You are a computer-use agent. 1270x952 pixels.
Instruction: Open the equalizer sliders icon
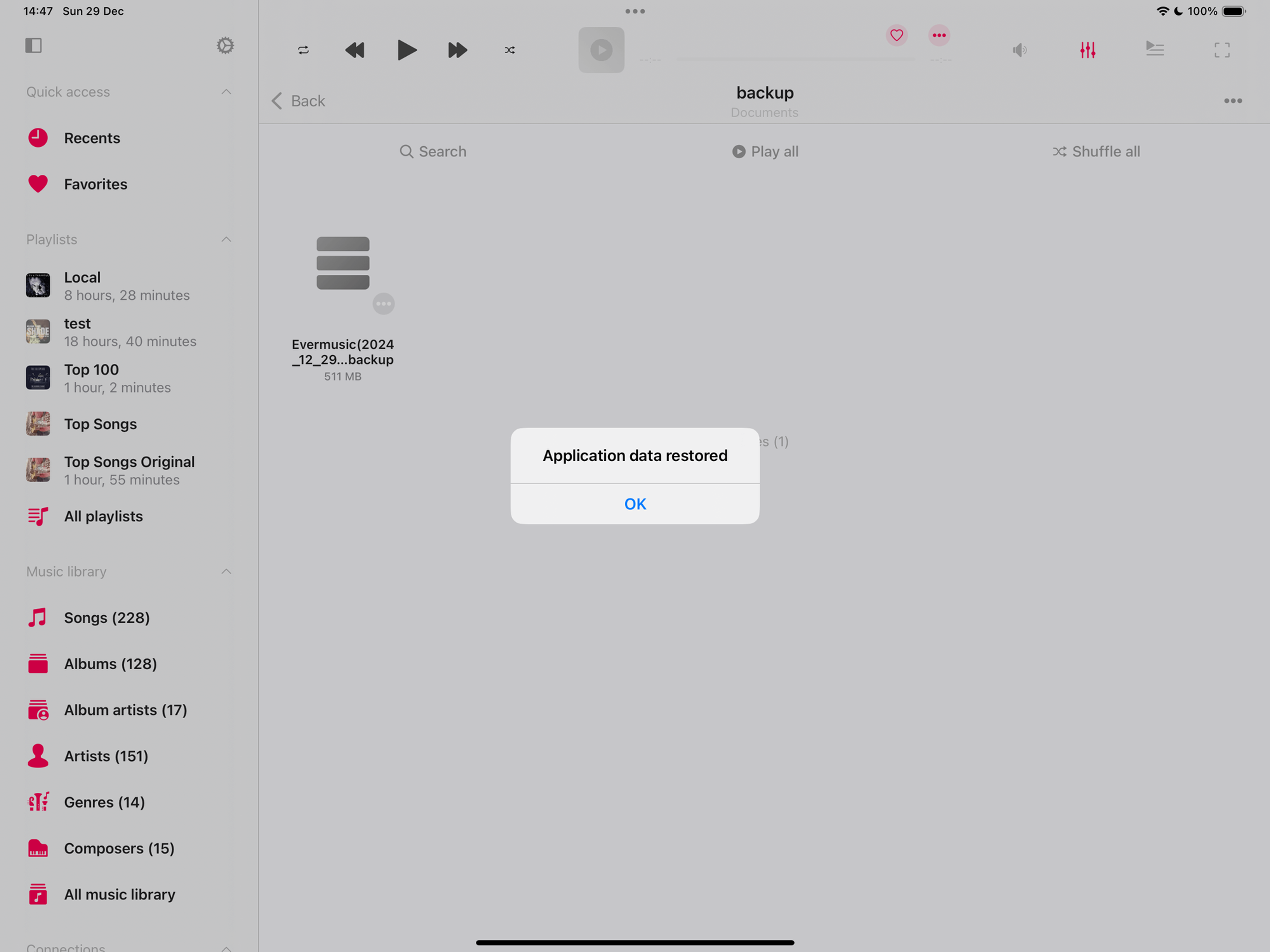[1087, 50]
